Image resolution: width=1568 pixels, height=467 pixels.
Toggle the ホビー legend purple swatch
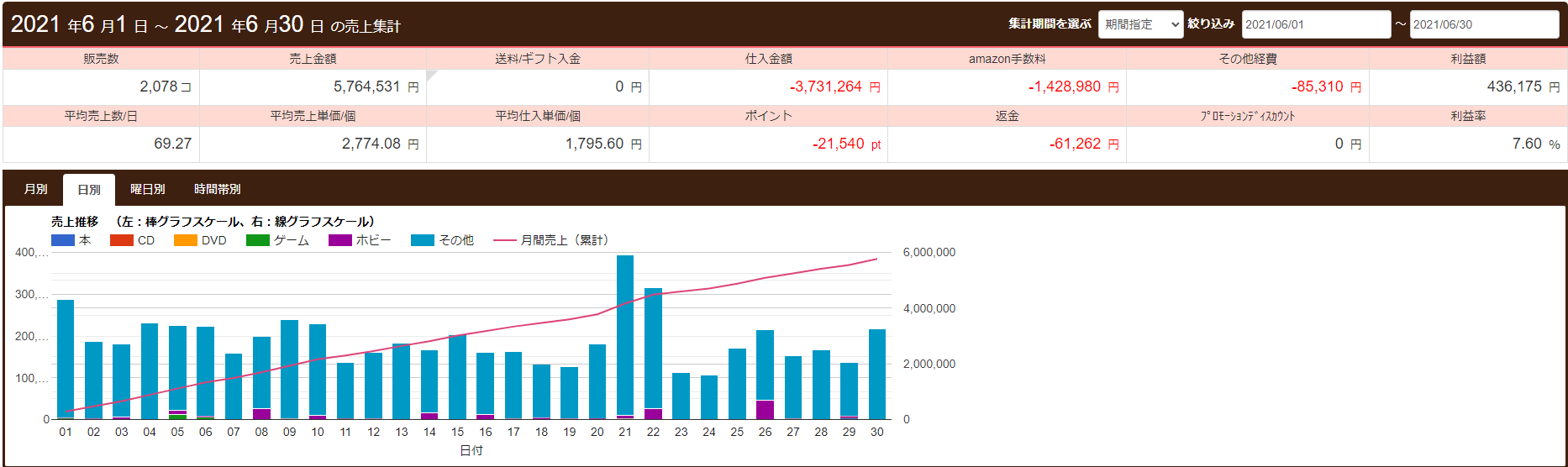339,240
